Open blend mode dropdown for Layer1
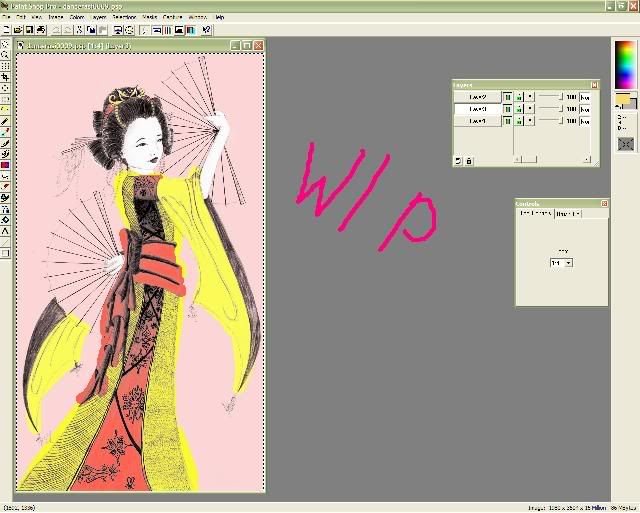 tap(585, 121)
